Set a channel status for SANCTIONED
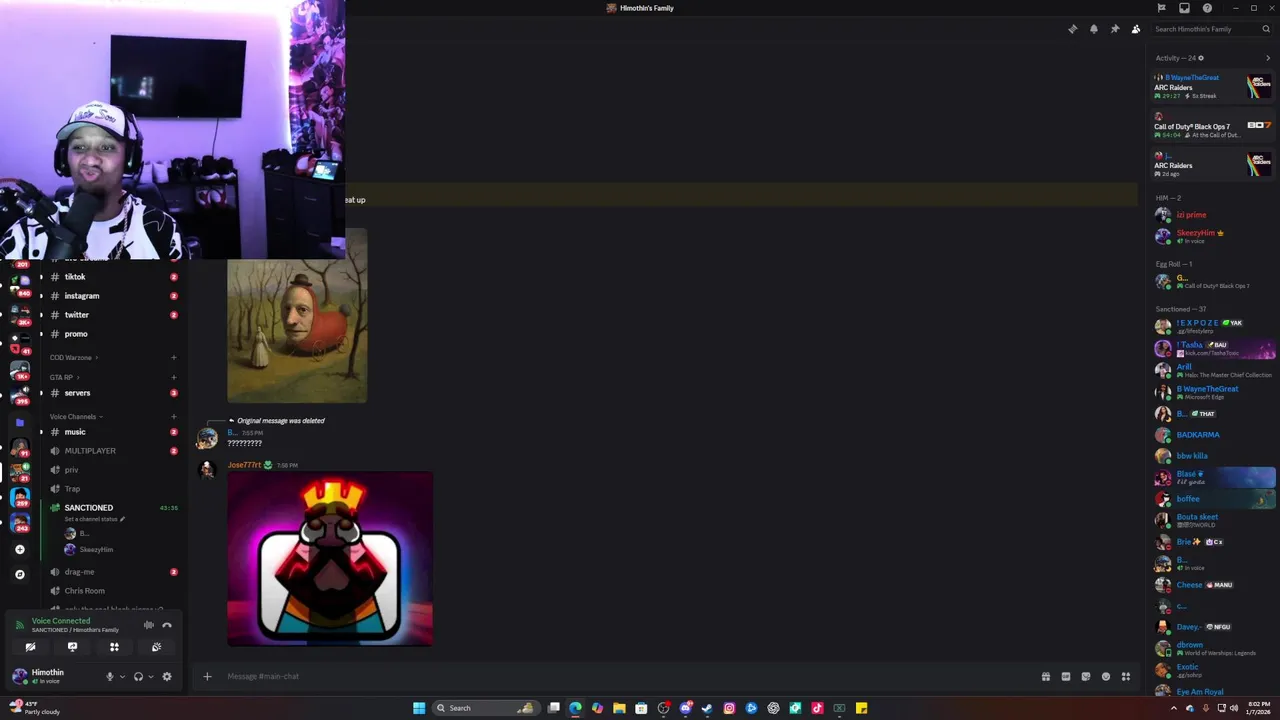 click(x=95, y=519)
